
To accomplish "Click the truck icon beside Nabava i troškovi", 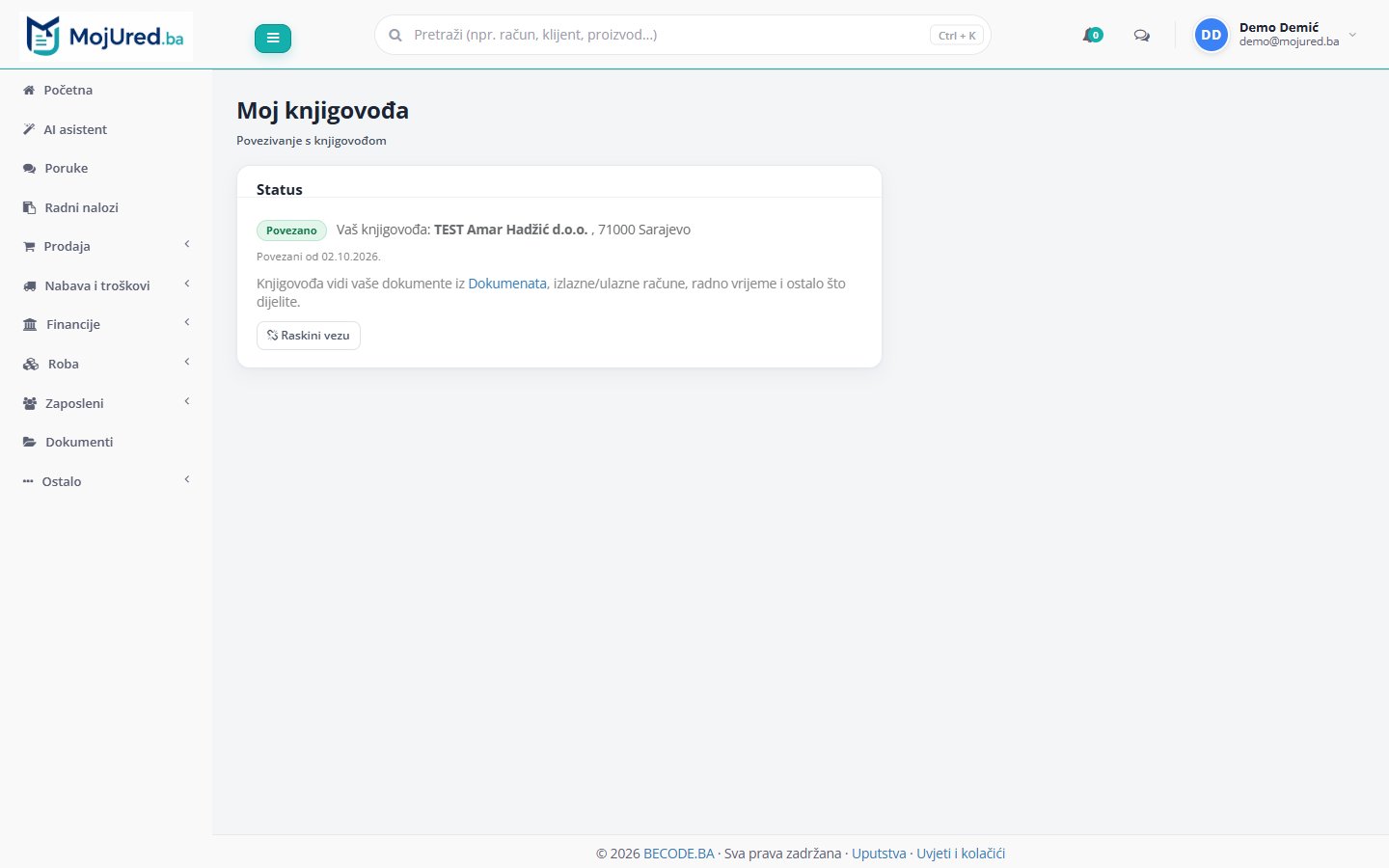I will coord(29,285).
